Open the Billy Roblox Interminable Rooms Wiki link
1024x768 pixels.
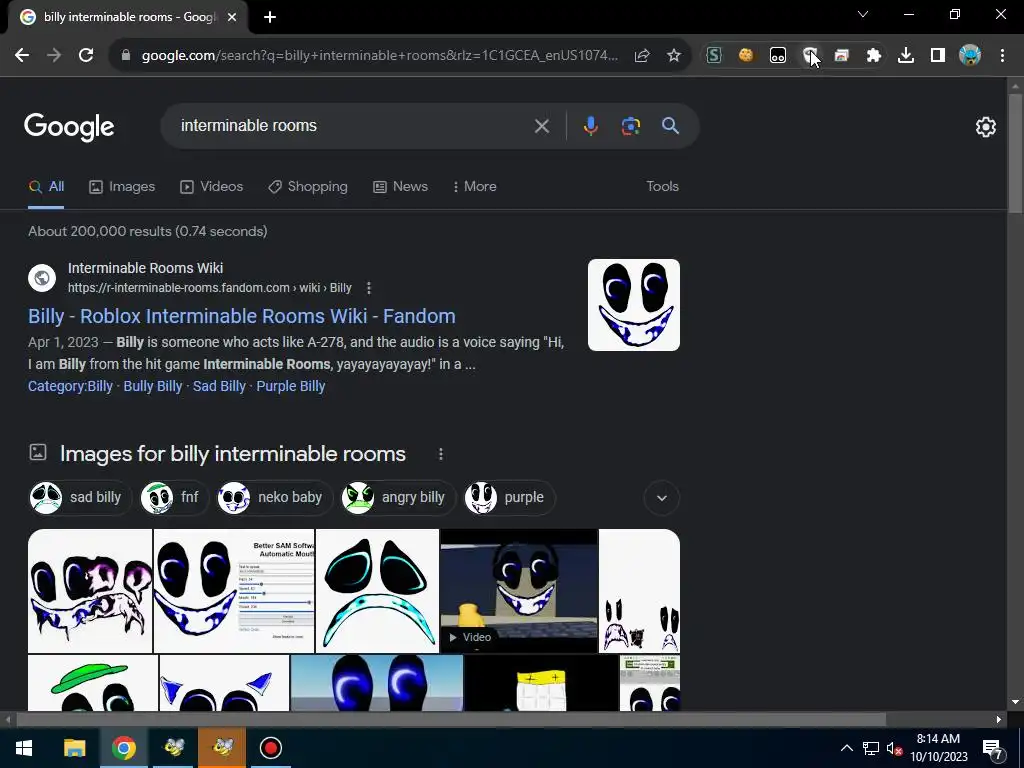pyautogui.click(x=242, y=316)
